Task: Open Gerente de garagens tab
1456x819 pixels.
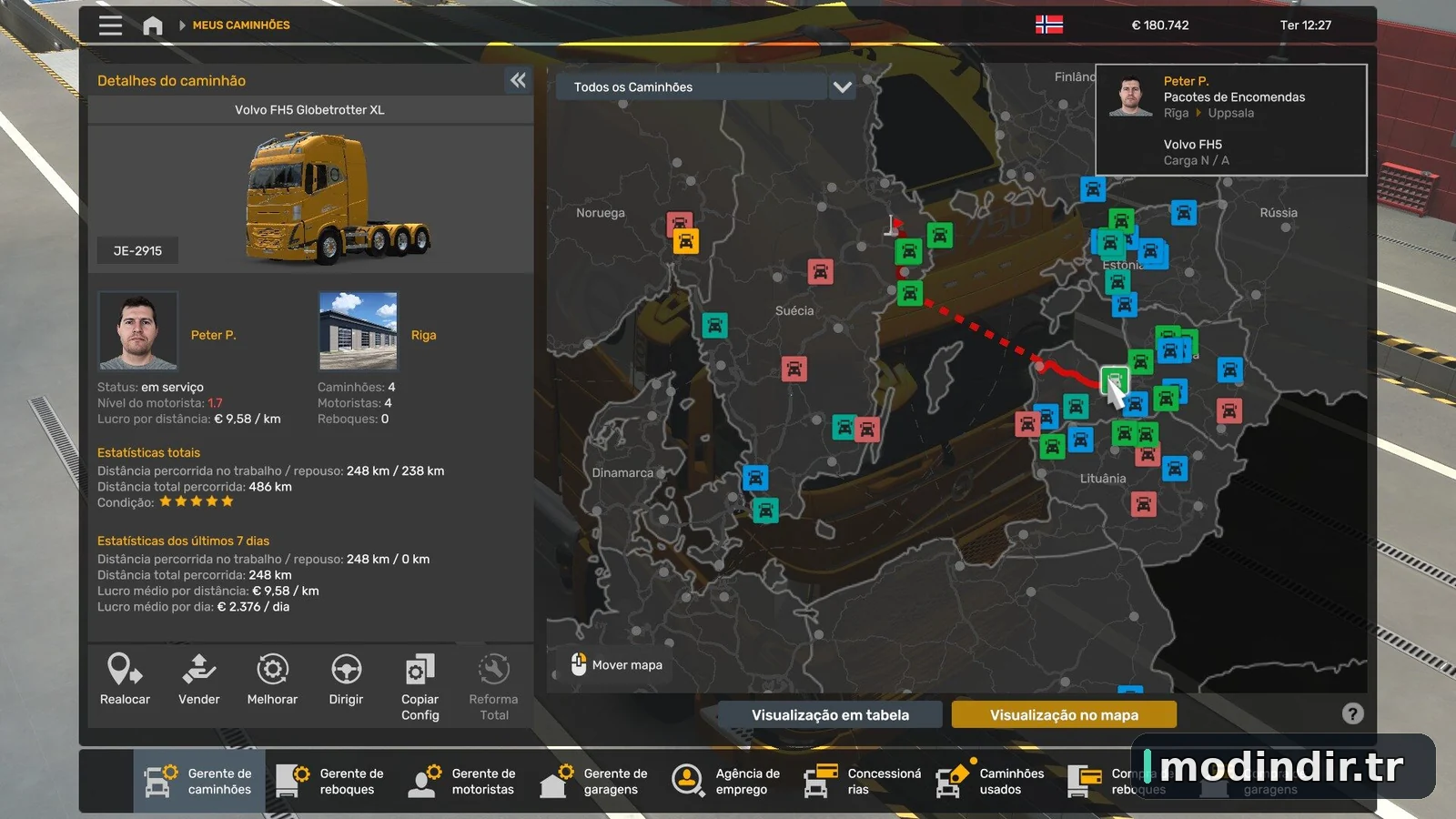Action: 595,781
